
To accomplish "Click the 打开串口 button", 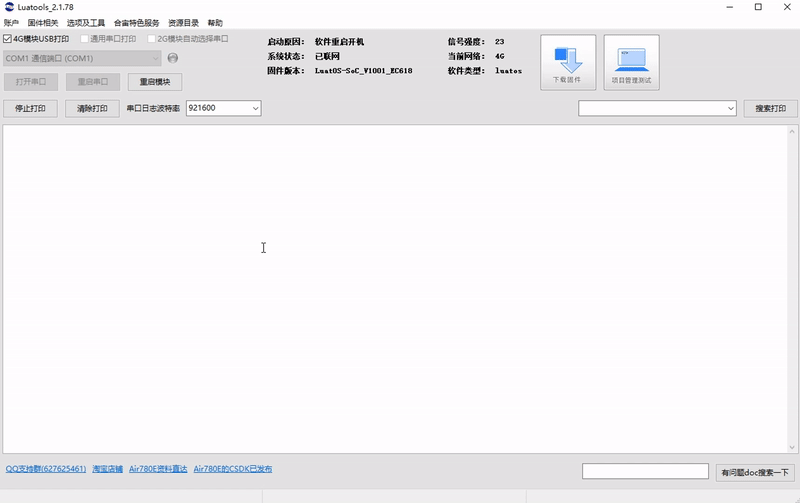I will pos(31,82).
